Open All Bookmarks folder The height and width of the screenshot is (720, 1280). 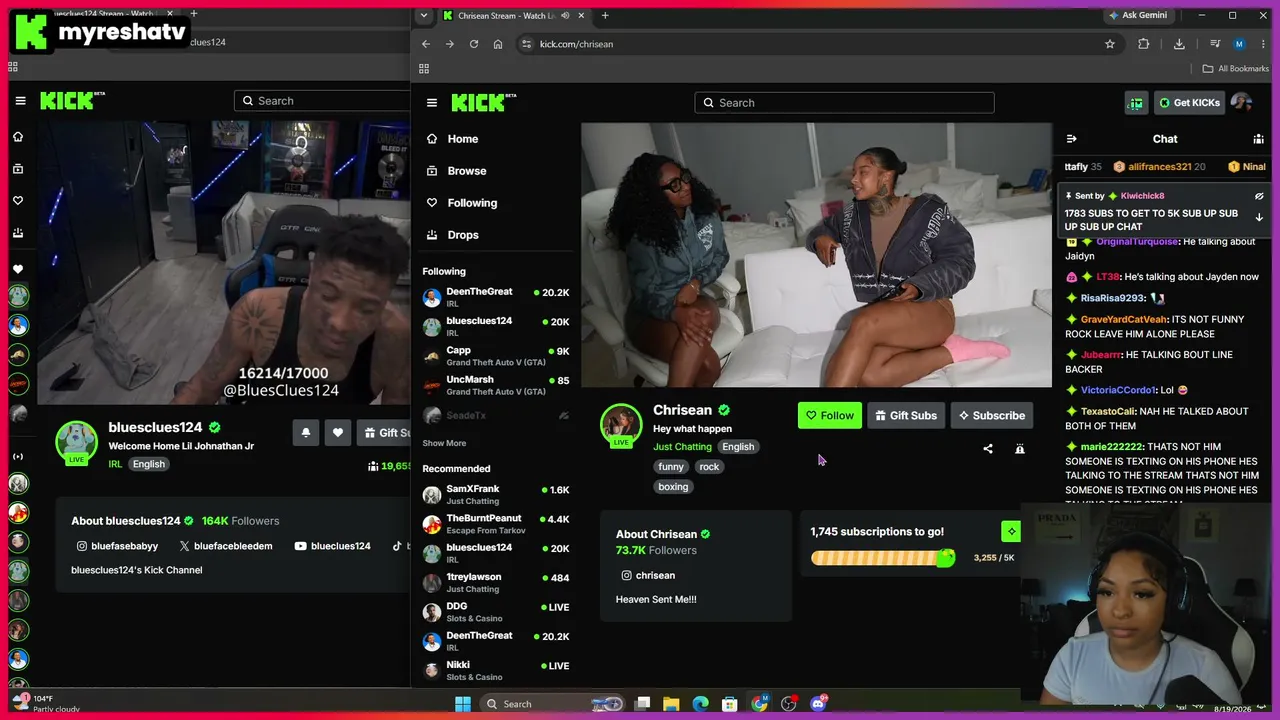pyautogui.click(x=1235, y=68)
